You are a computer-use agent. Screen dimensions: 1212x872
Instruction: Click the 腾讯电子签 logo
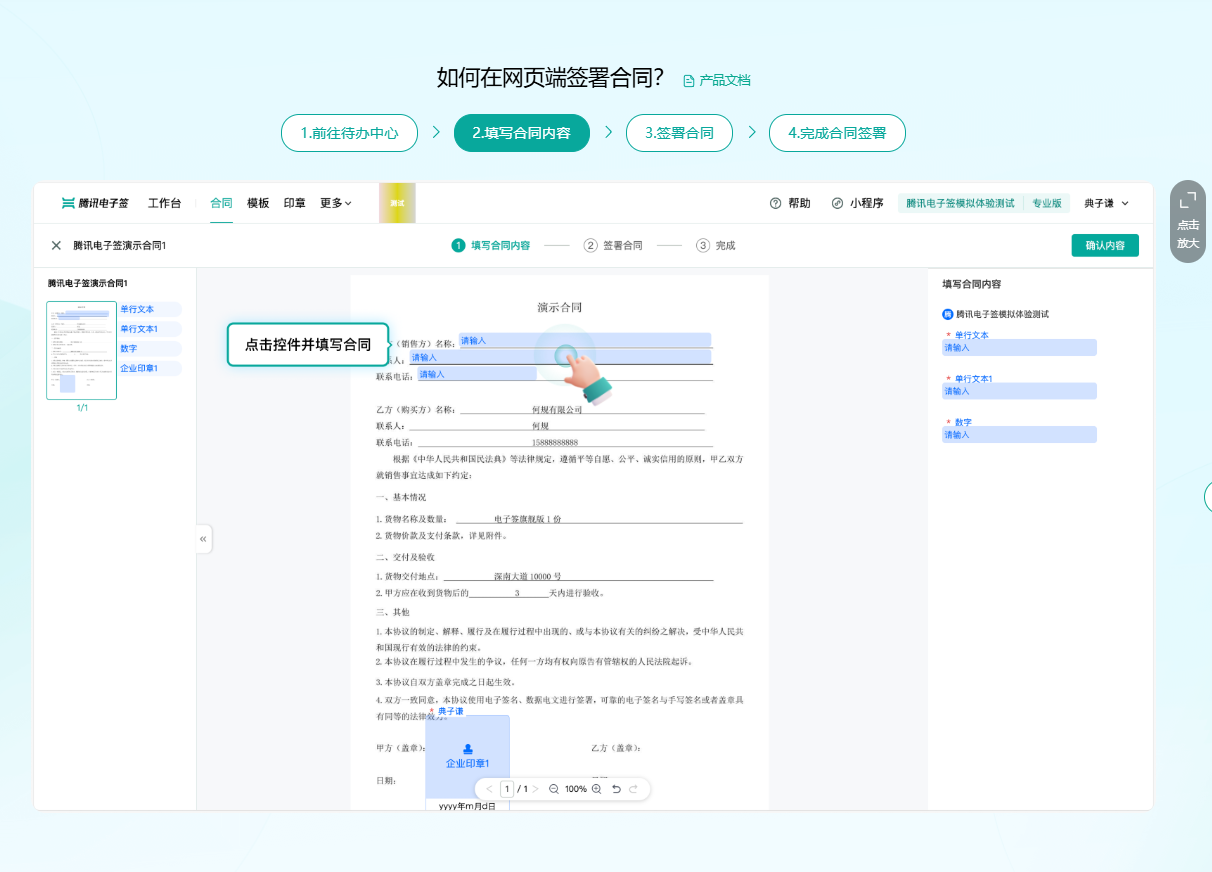[94, 202]
